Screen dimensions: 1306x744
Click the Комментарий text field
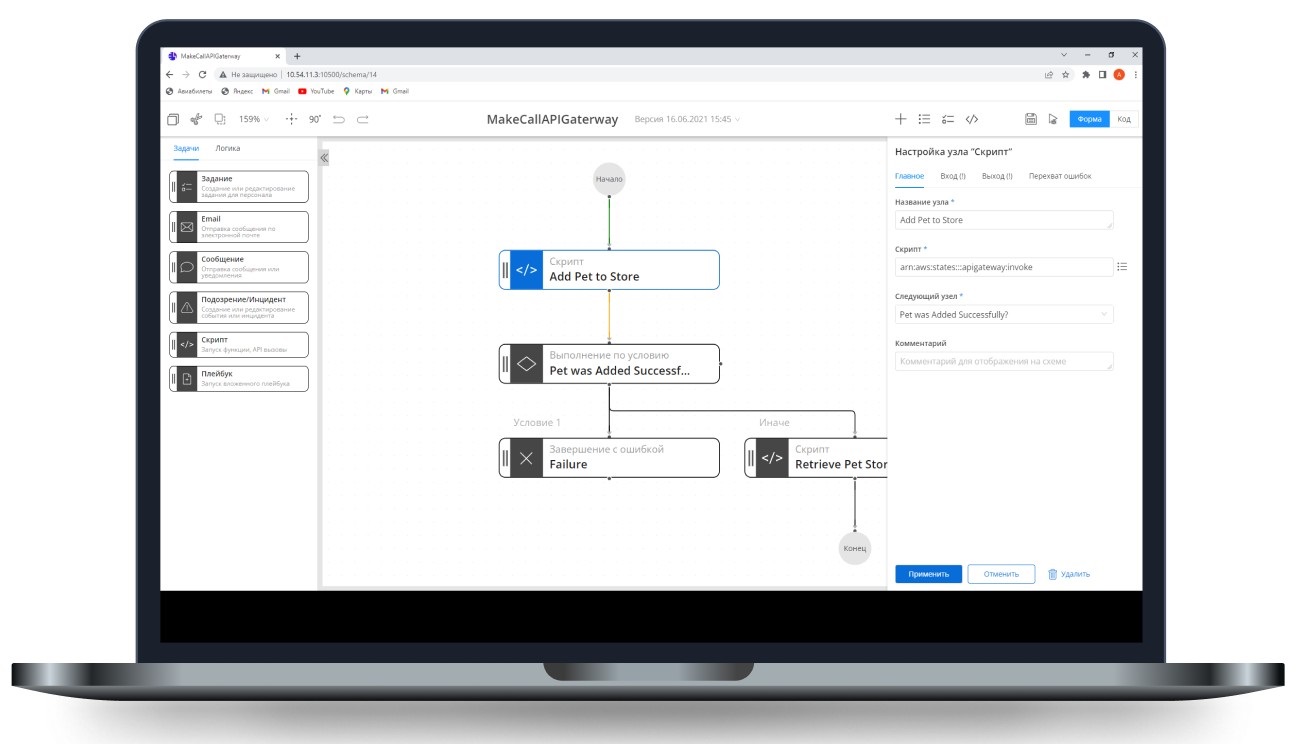(1004, 361)
